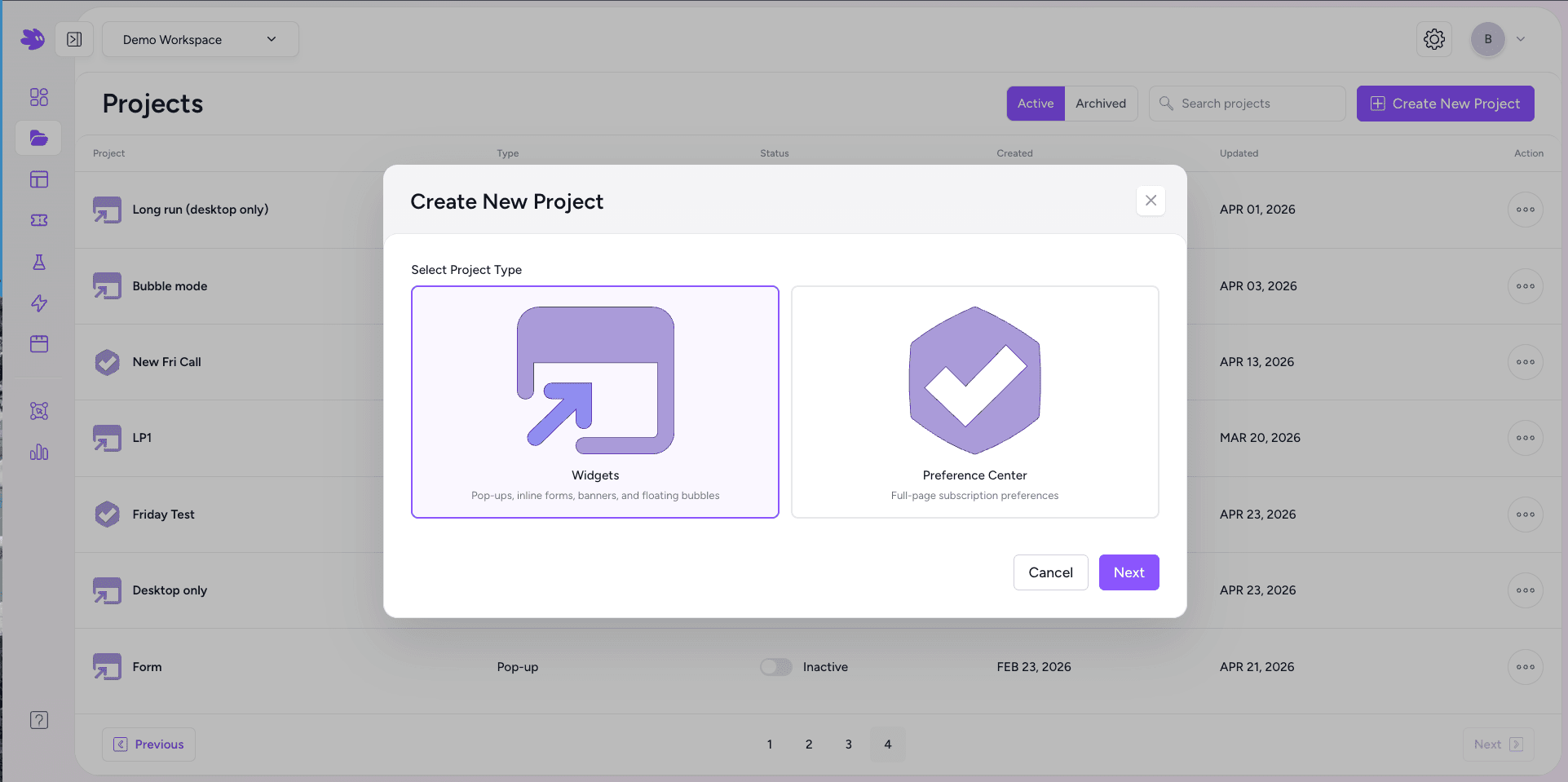Click the Status column header
1568x782 pixels.
point(775,153)
